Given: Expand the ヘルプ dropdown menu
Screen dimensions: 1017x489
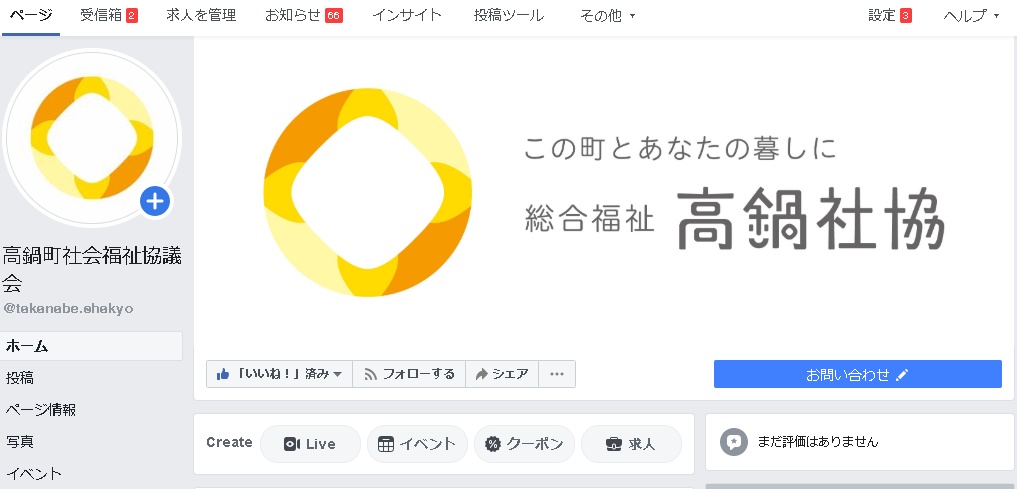Looking at the screenshot, I should pyautogui.click(x=971, y=16).
